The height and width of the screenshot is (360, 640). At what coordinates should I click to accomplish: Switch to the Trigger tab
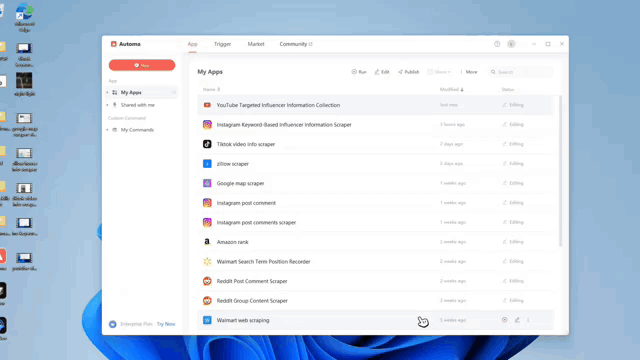222,44
